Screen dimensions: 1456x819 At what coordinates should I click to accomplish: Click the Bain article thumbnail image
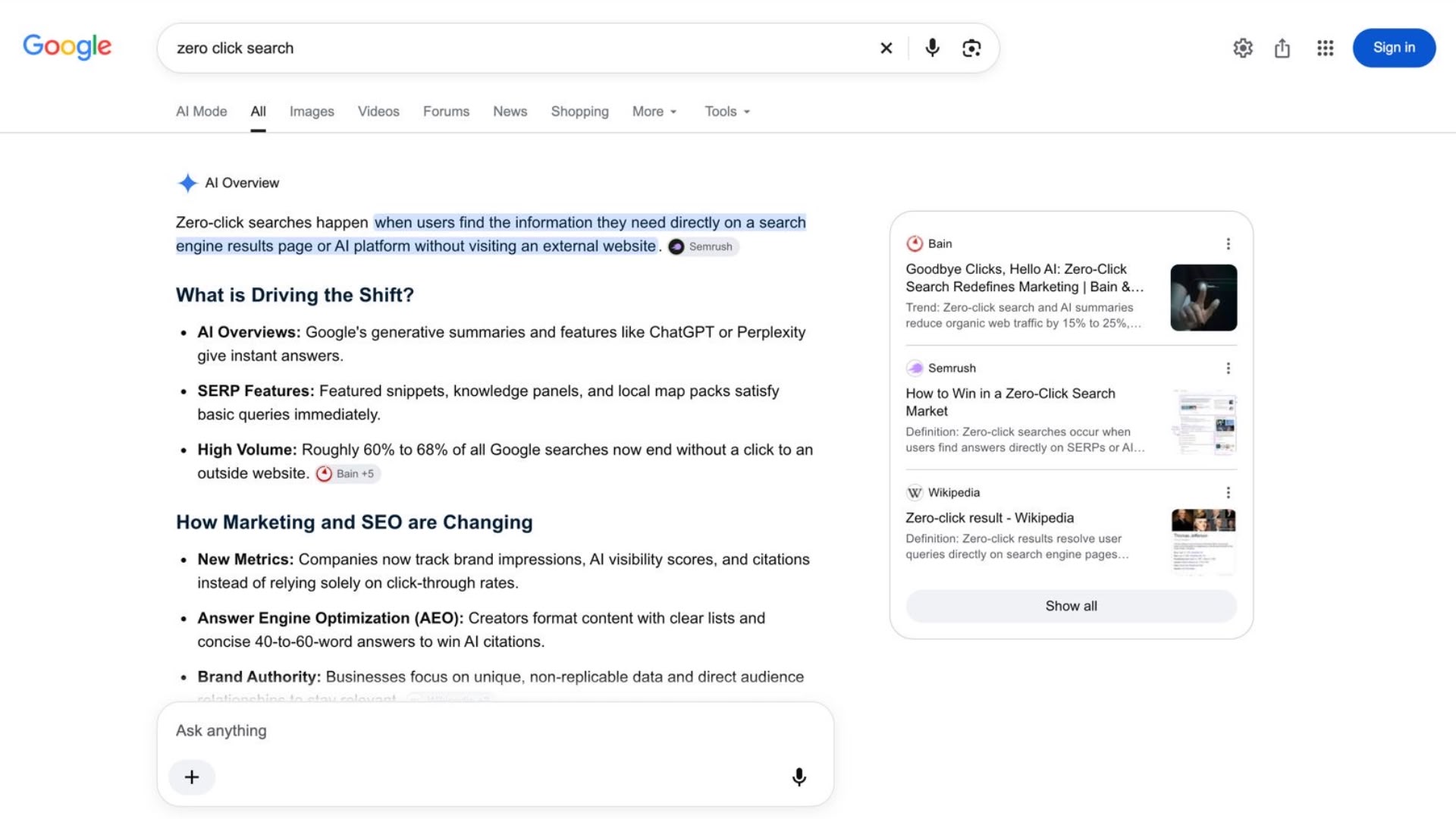pyautogui.click(x=1203, y=297)
